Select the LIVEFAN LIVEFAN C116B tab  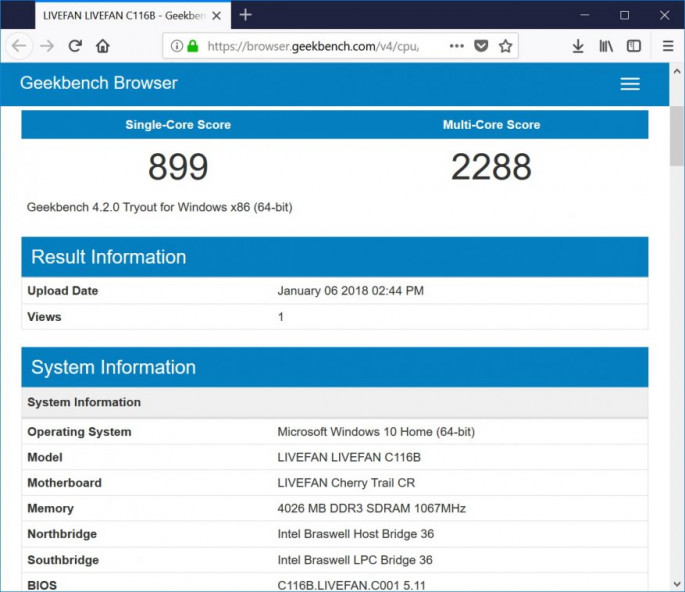[133, 15]
